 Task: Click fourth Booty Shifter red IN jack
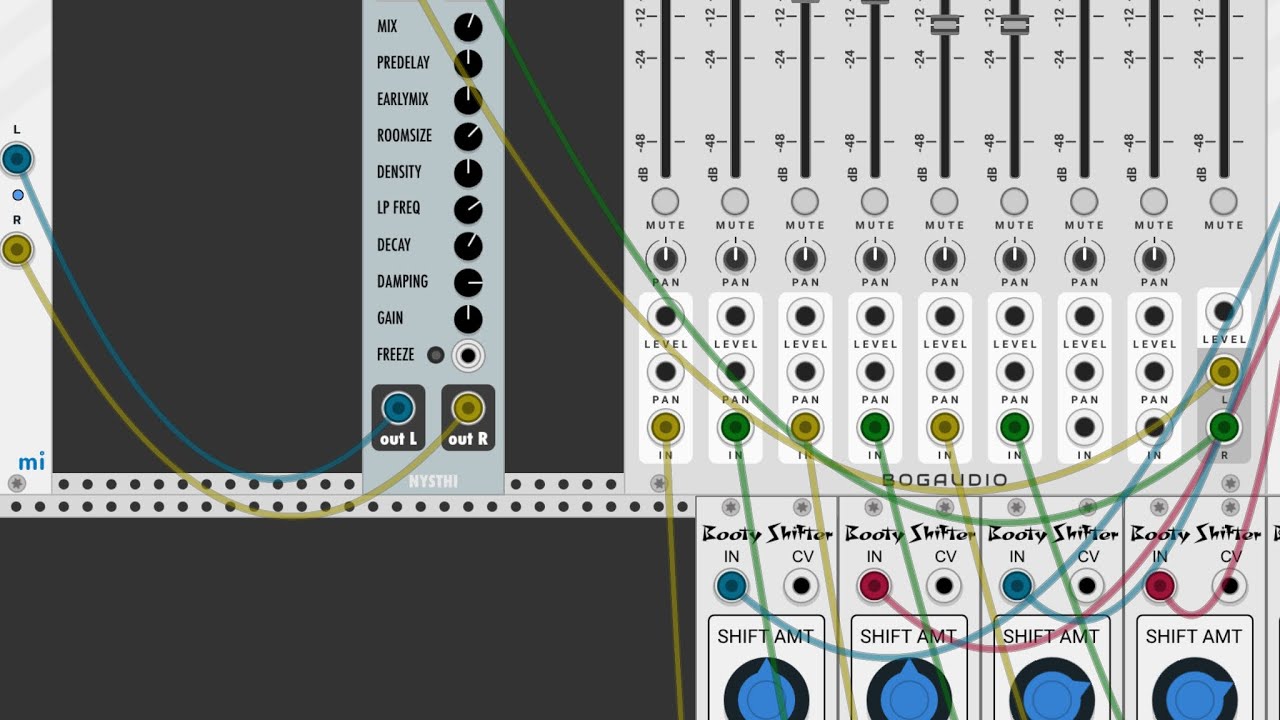pos(1160,586)
